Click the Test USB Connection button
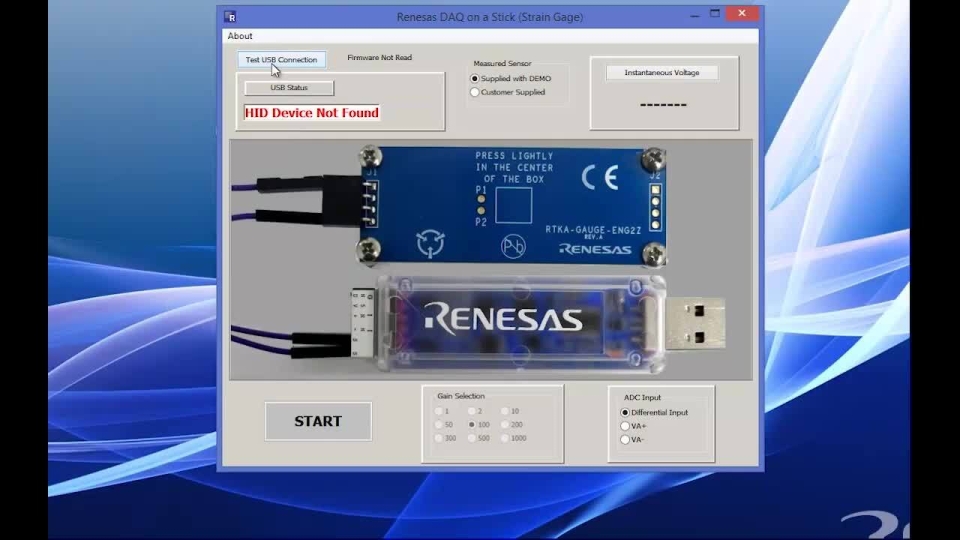The width and height of the screenshot is (960, 540). (x=282, y=59)
